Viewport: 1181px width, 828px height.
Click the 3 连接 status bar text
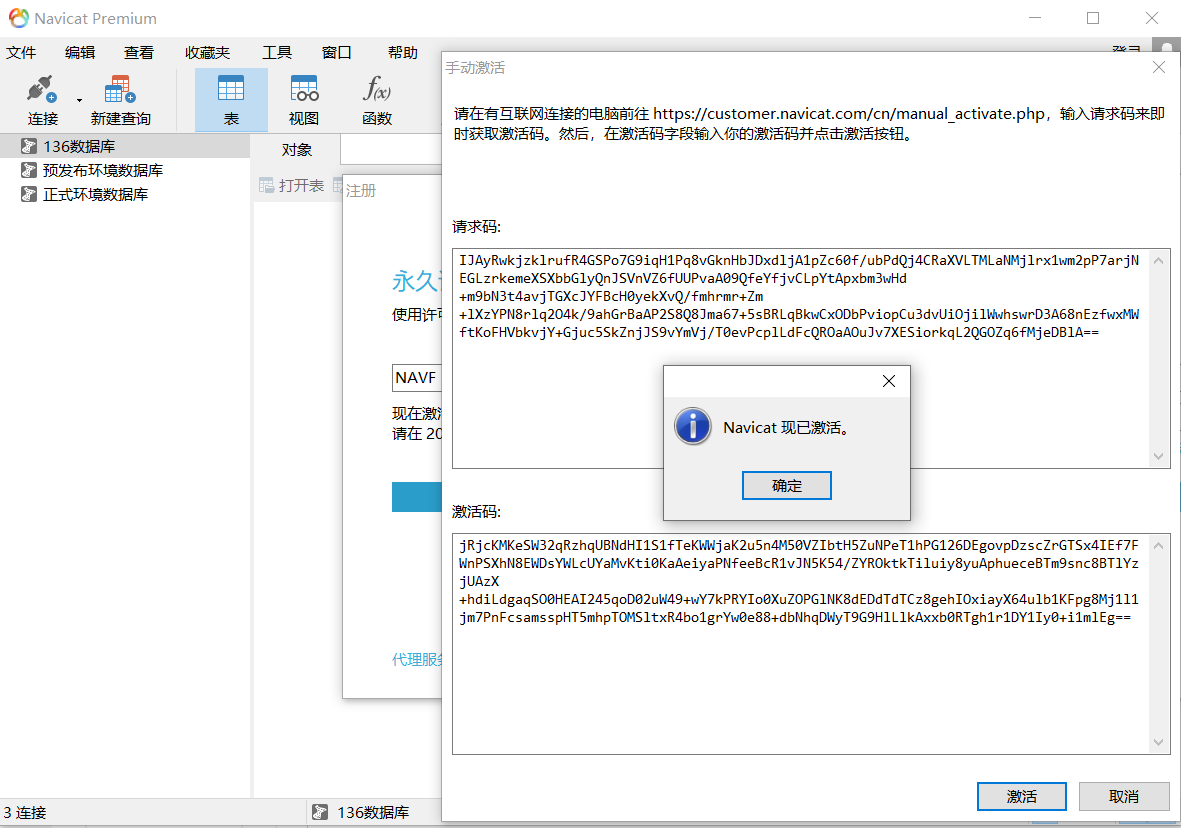25,813
